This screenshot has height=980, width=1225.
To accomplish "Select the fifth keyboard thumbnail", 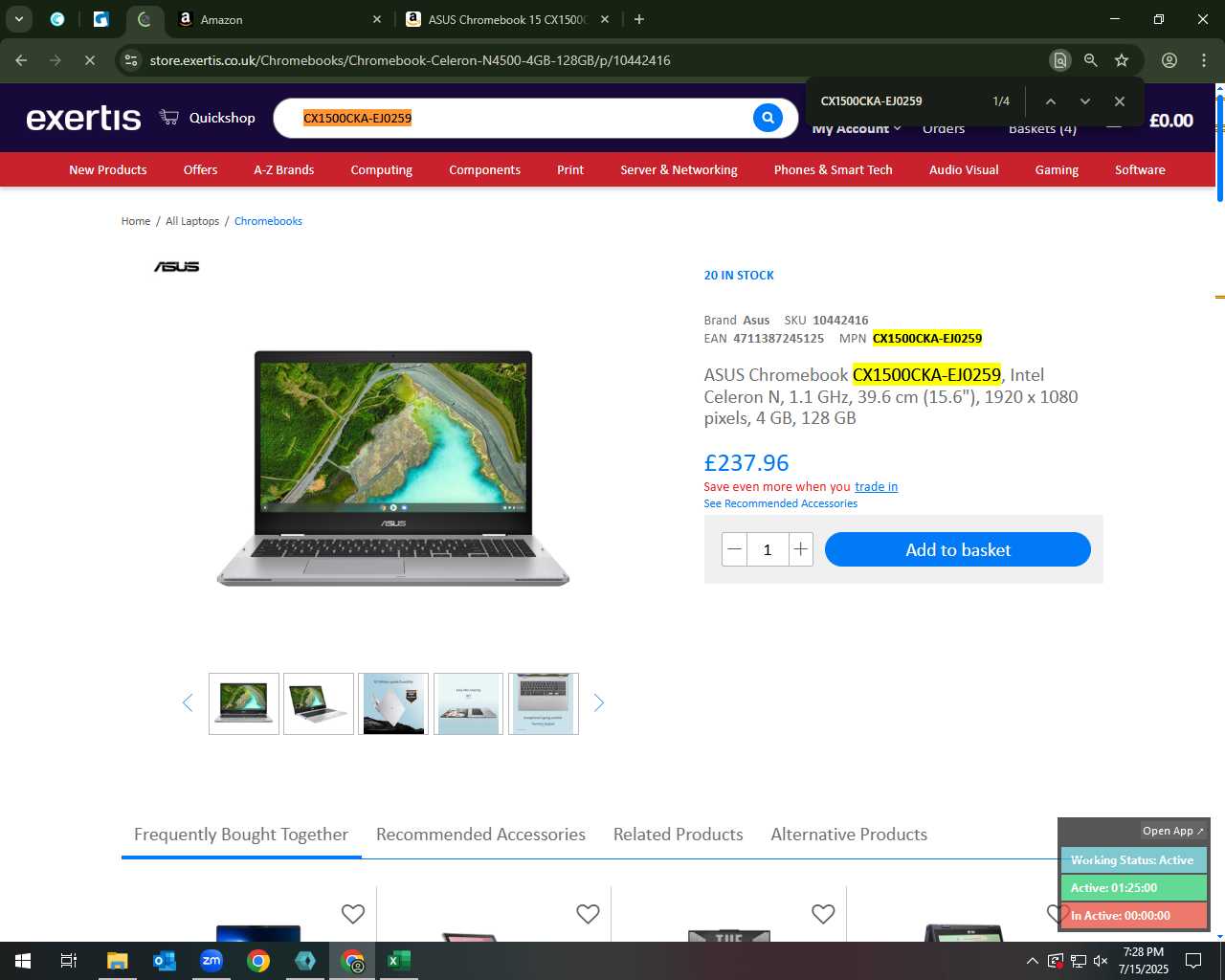I will coord(544,703).
